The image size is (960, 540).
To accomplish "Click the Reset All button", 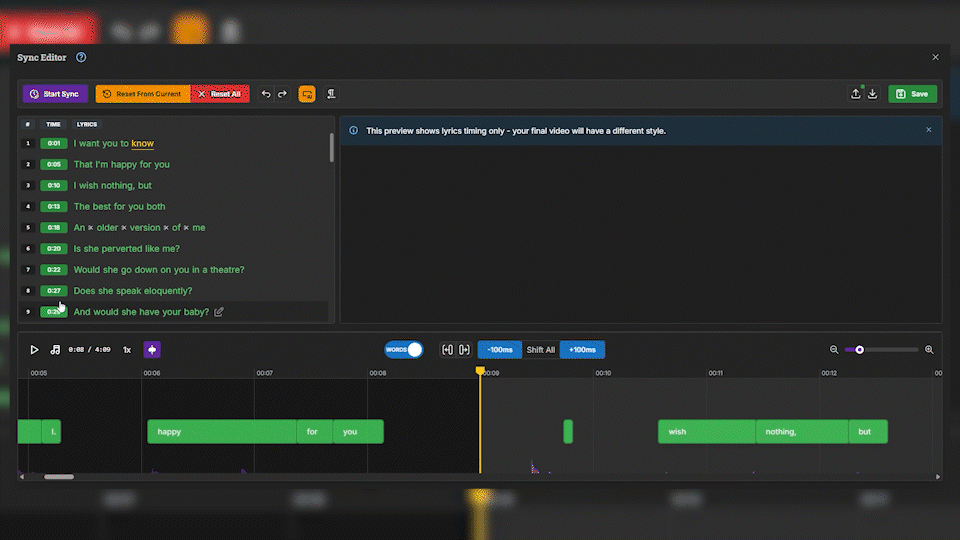I will [220, 94].
